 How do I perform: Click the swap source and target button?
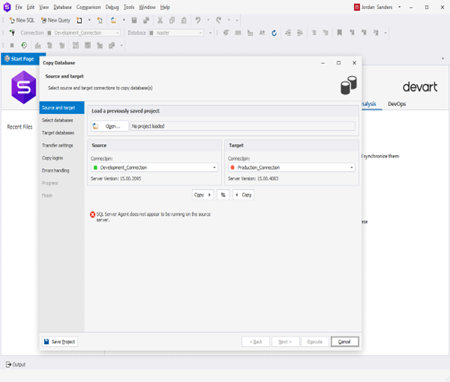[223, 195]
